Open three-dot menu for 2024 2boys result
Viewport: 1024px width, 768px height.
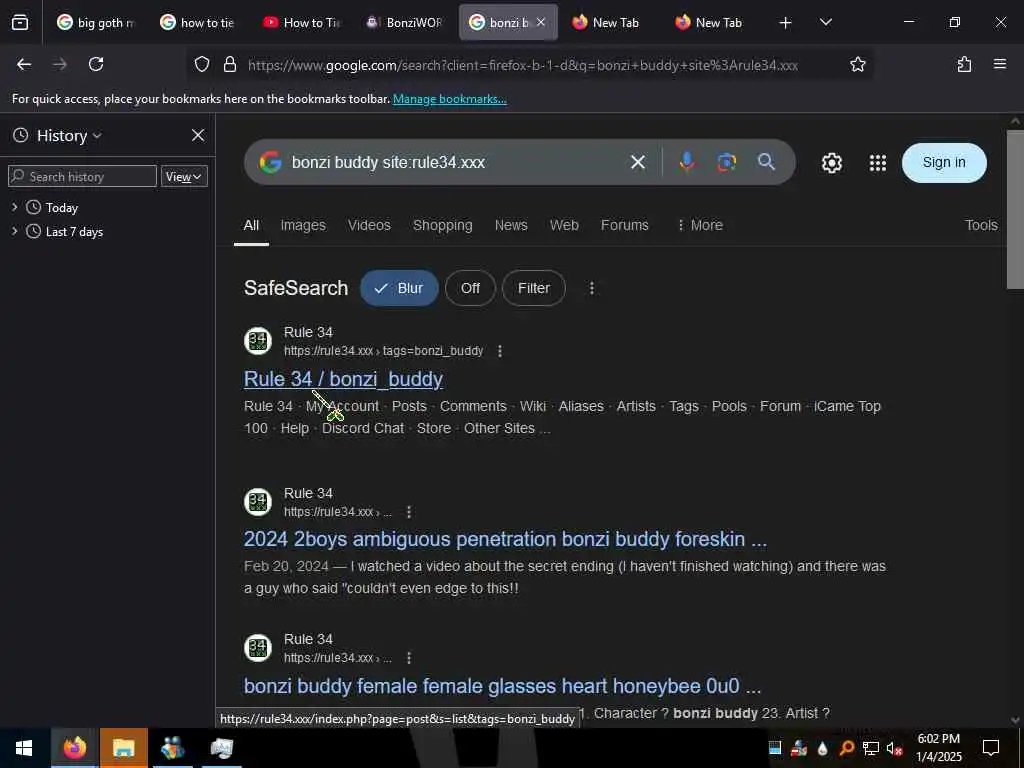click(x=409, y=512)
